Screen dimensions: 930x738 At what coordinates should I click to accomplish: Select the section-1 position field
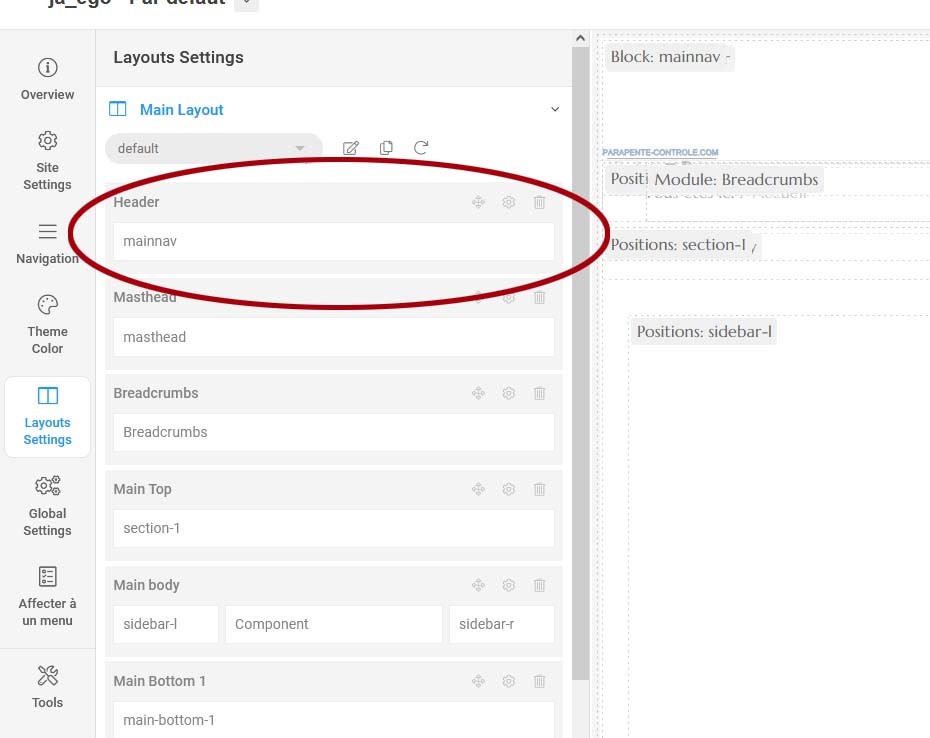334,529
